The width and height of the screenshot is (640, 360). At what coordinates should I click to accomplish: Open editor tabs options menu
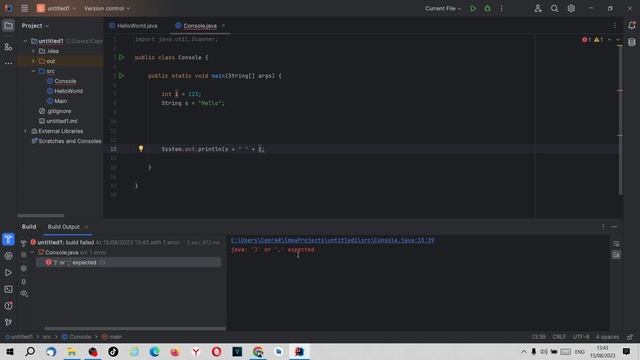(x=615, y=26)
